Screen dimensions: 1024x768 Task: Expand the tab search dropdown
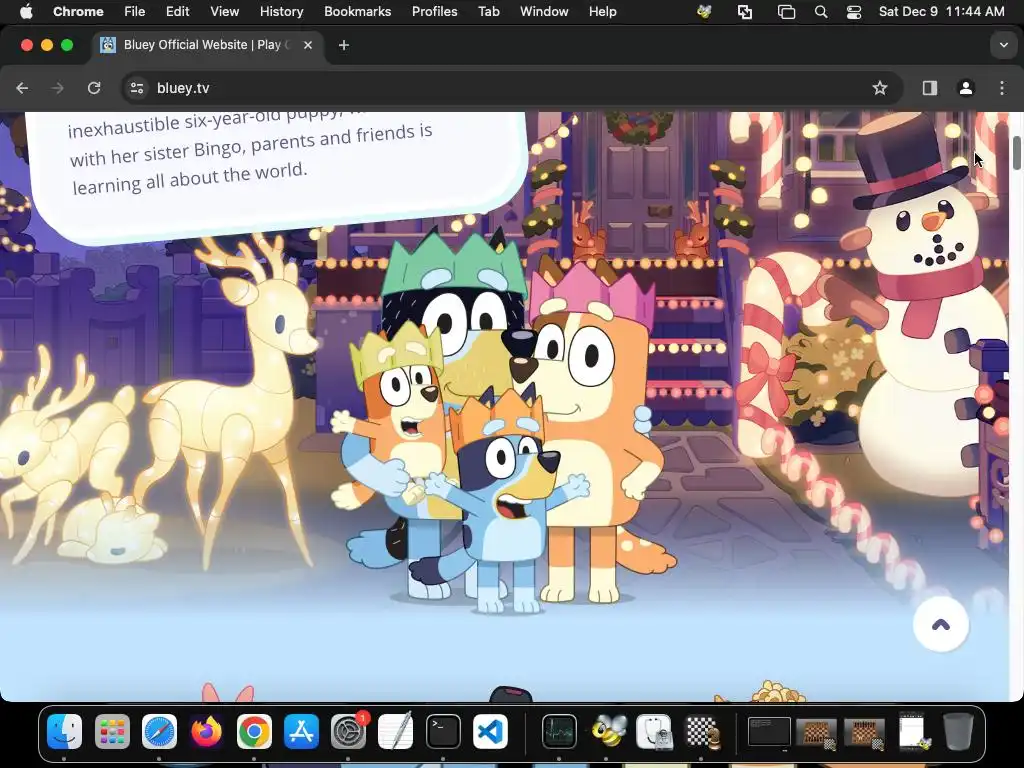1003,45
